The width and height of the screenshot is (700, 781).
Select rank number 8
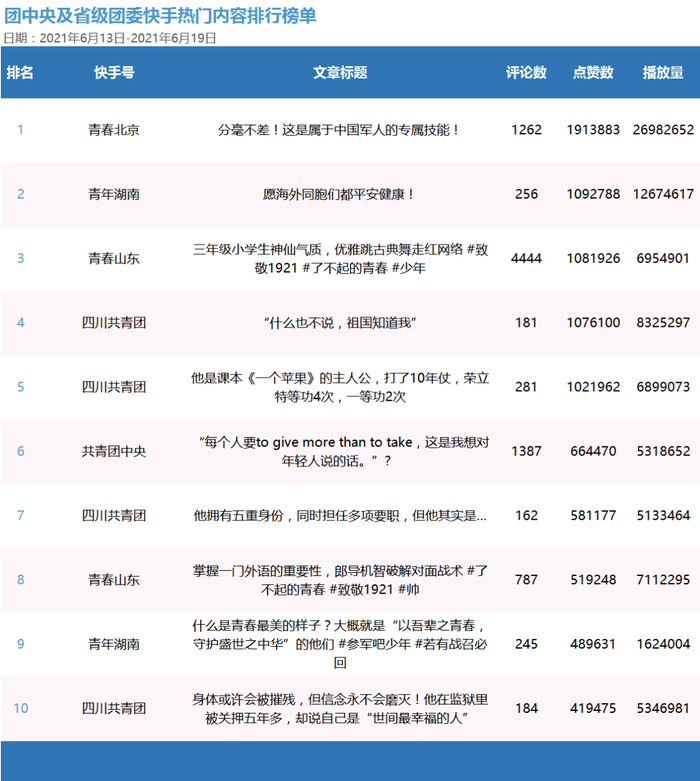[x=20, y=580]
